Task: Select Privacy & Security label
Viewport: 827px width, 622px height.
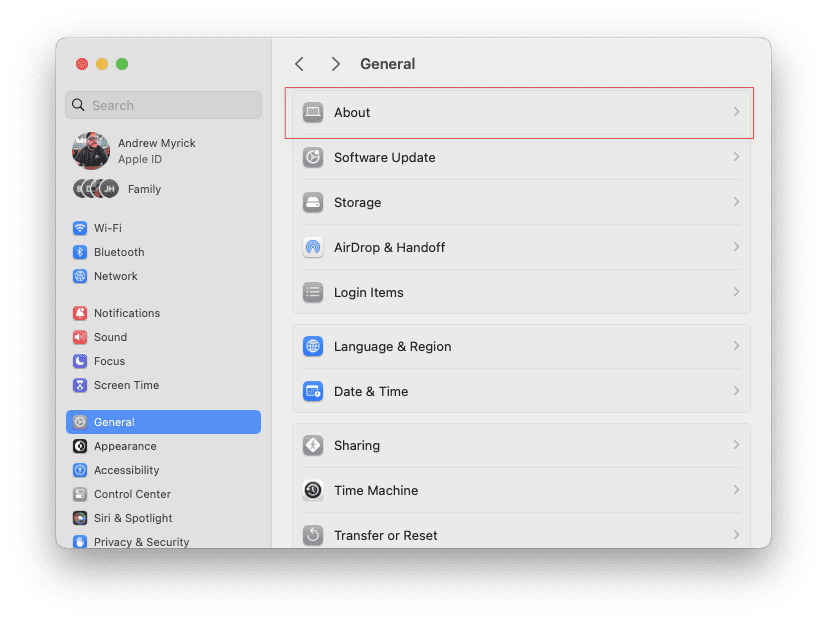Action: [x=141, y=542]
